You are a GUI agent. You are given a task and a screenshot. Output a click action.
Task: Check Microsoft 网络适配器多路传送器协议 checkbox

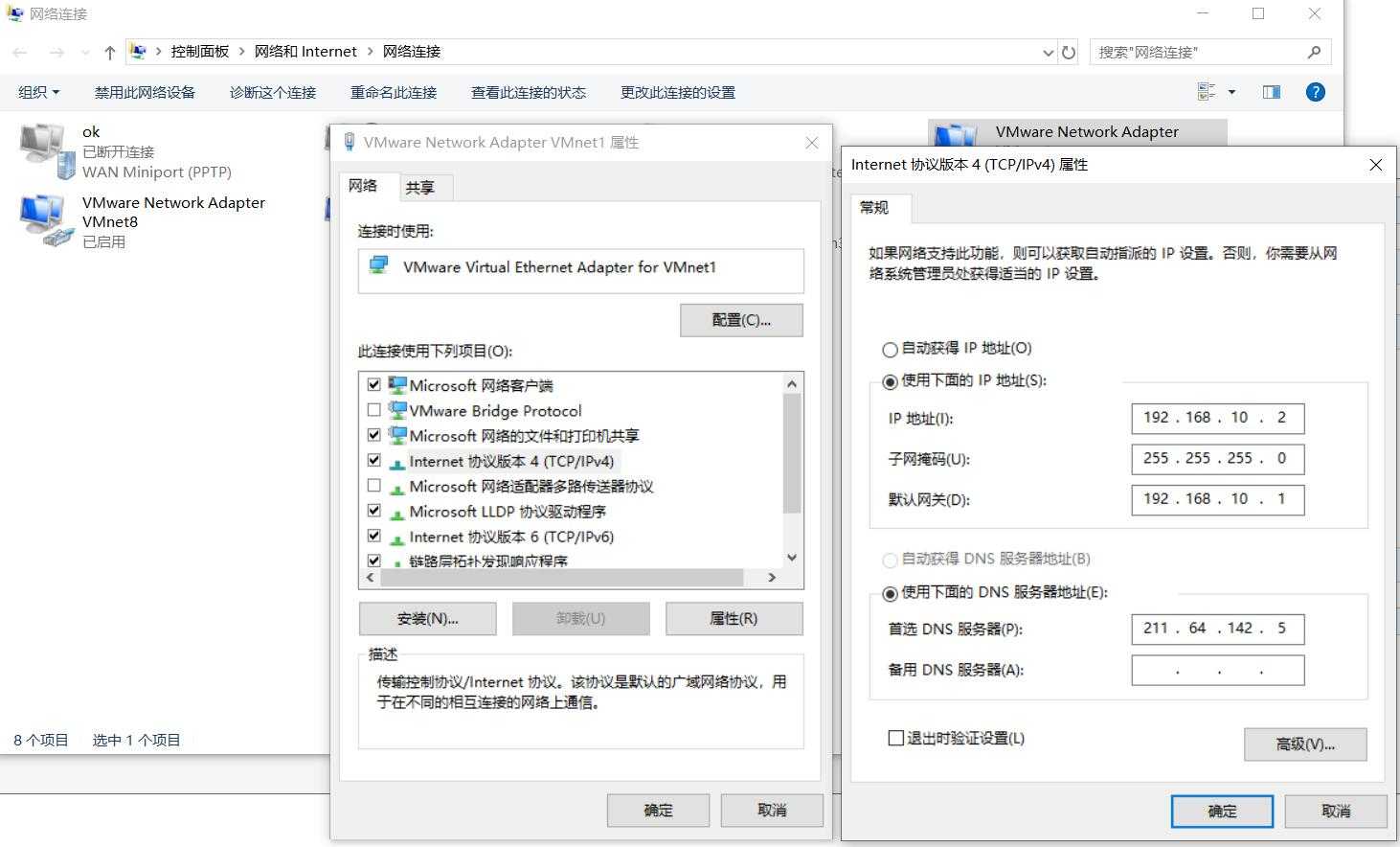[x=373, y=486]
